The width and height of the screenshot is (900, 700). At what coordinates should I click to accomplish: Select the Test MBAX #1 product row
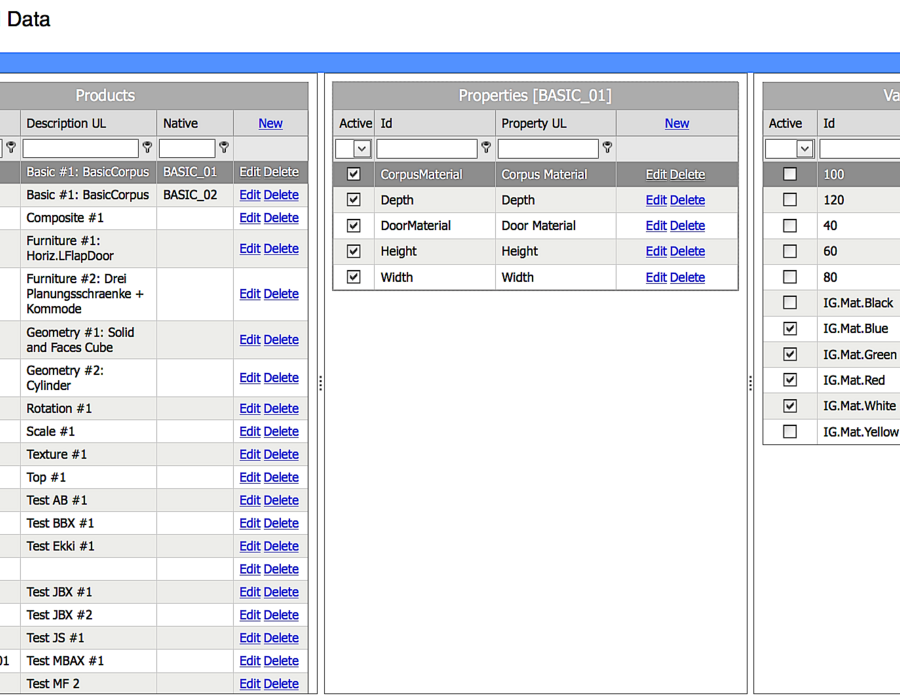[154, 661]
